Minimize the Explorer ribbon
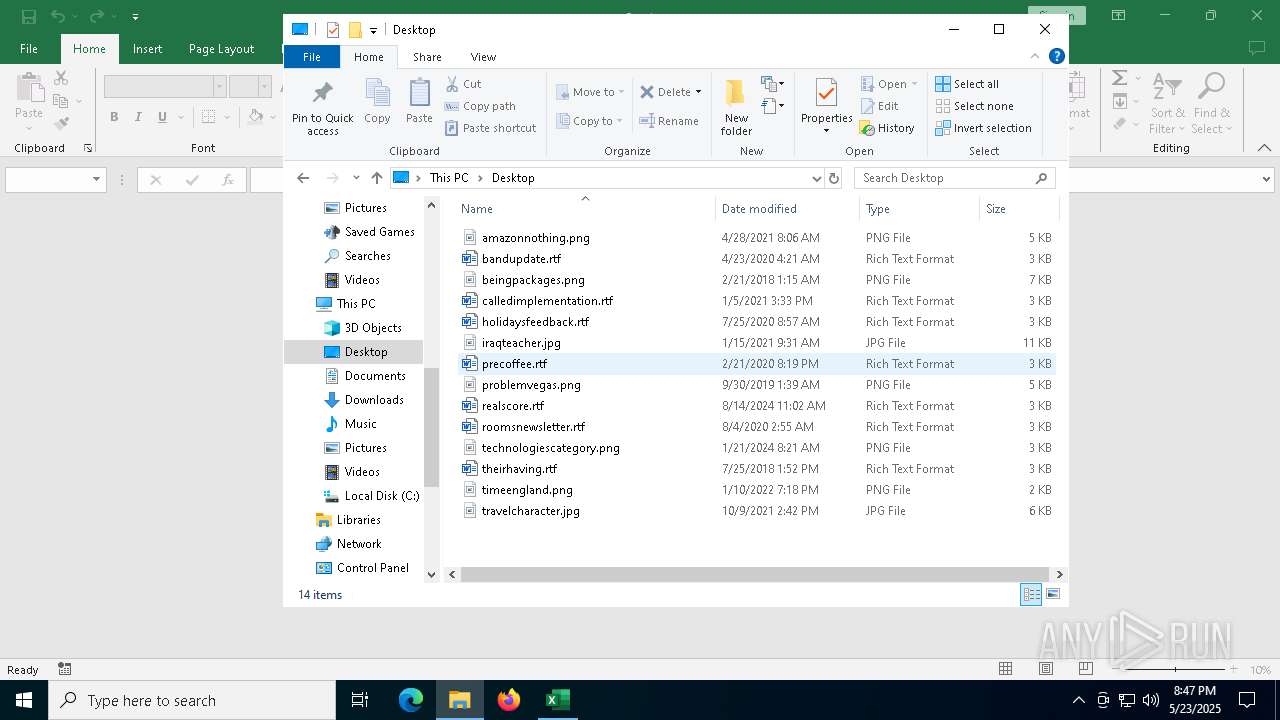 (1035, 57)
